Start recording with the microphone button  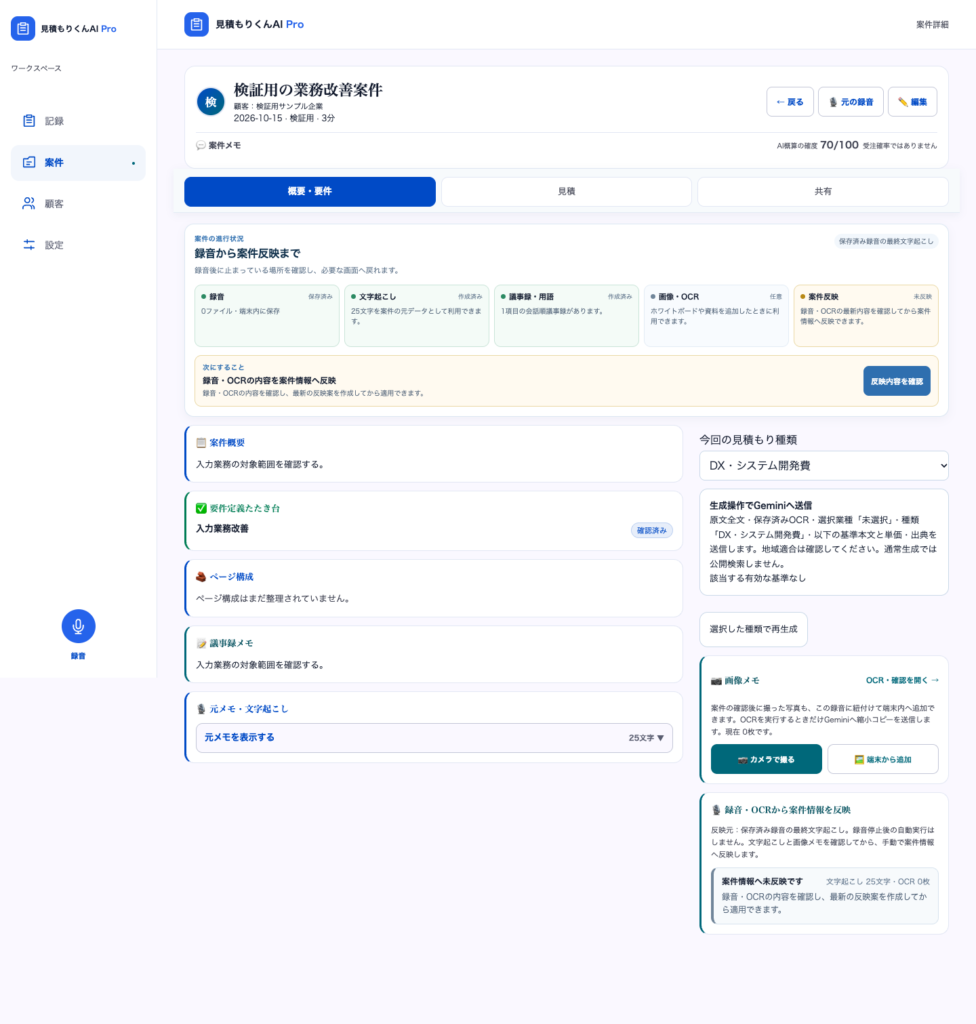click(x=78, y=626)
